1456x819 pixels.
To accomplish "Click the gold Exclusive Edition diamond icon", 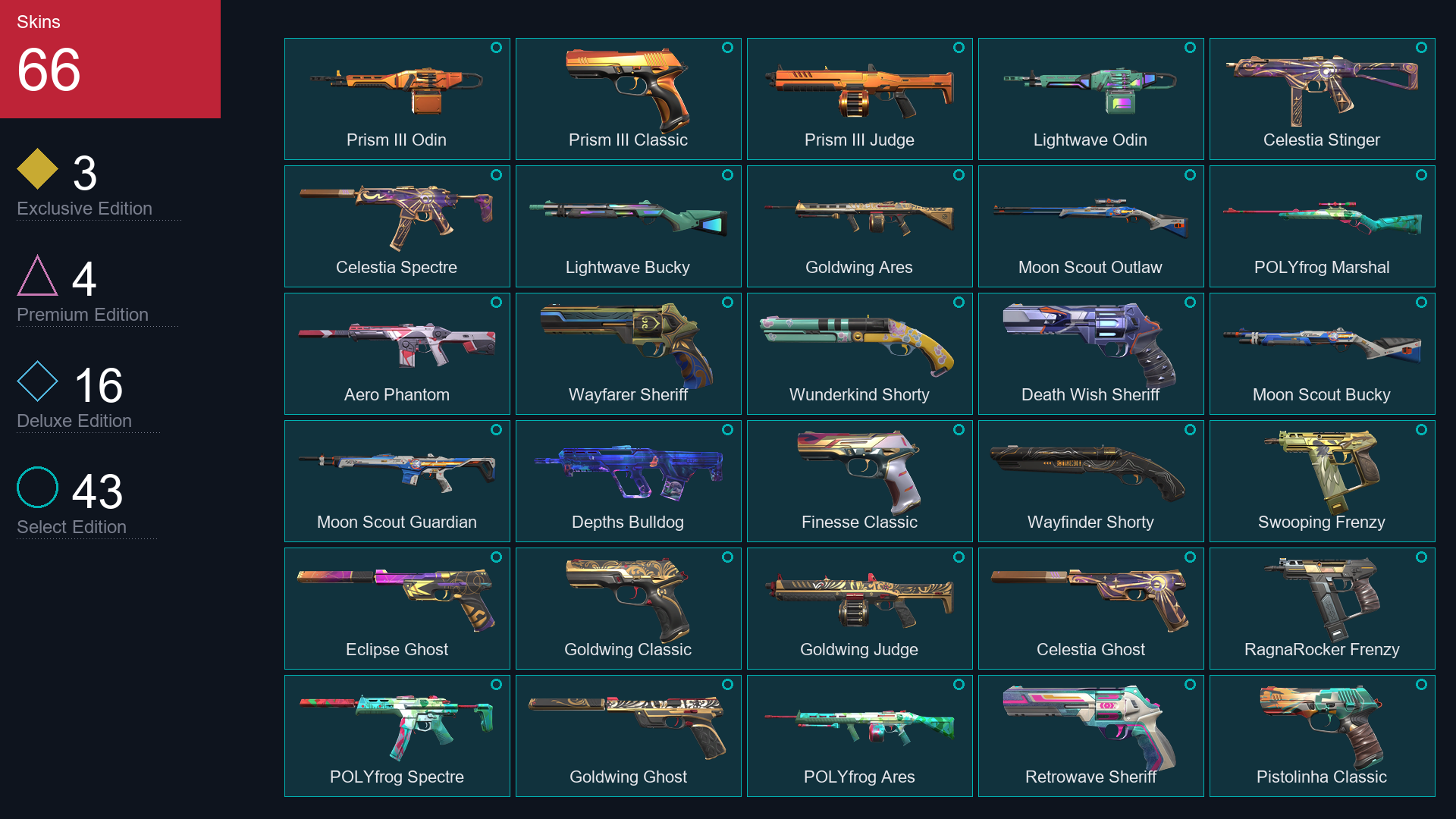I will tap(38, 169).
